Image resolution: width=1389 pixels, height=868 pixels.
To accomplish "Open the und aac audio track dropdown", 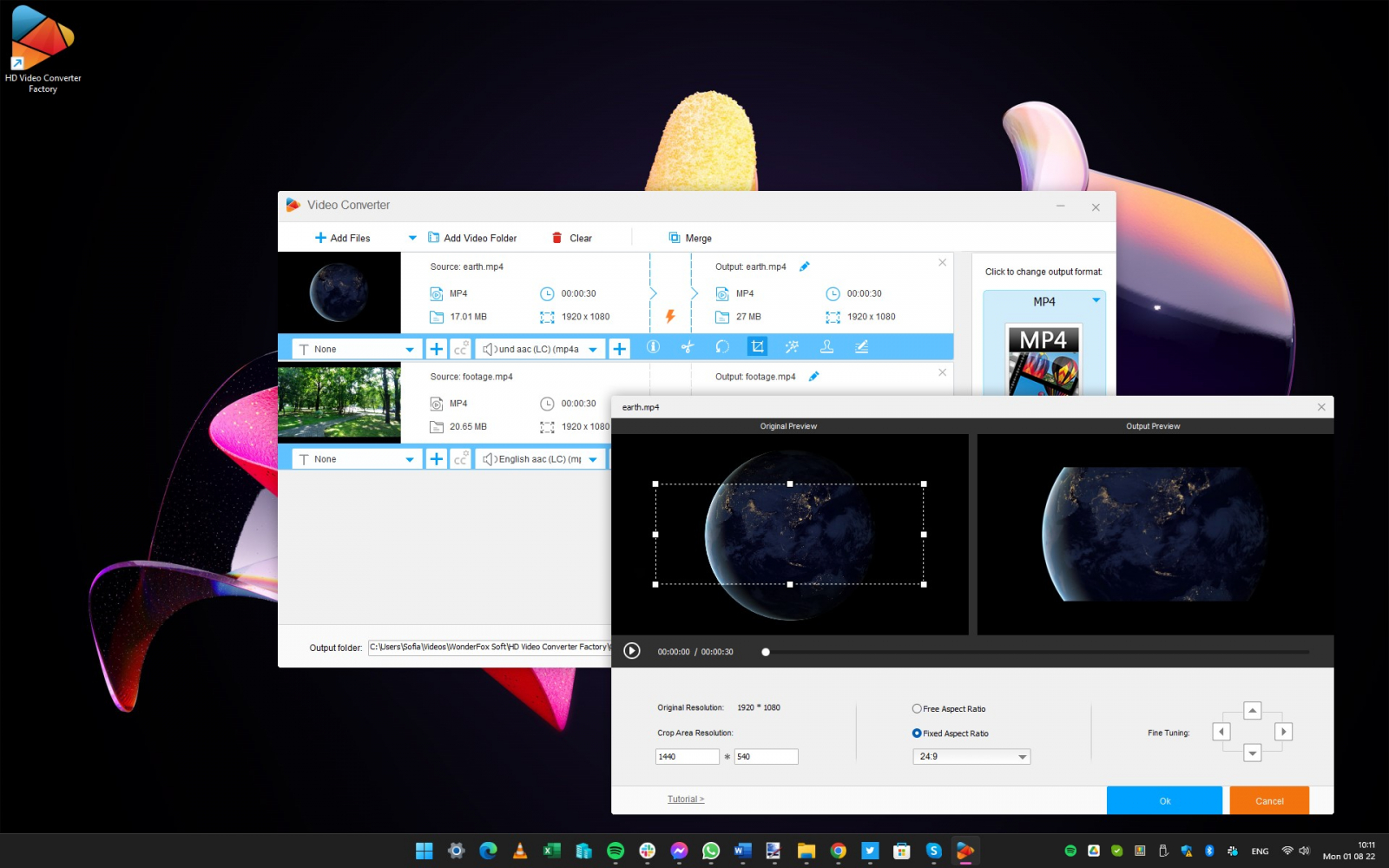I will tap(540, 349).
